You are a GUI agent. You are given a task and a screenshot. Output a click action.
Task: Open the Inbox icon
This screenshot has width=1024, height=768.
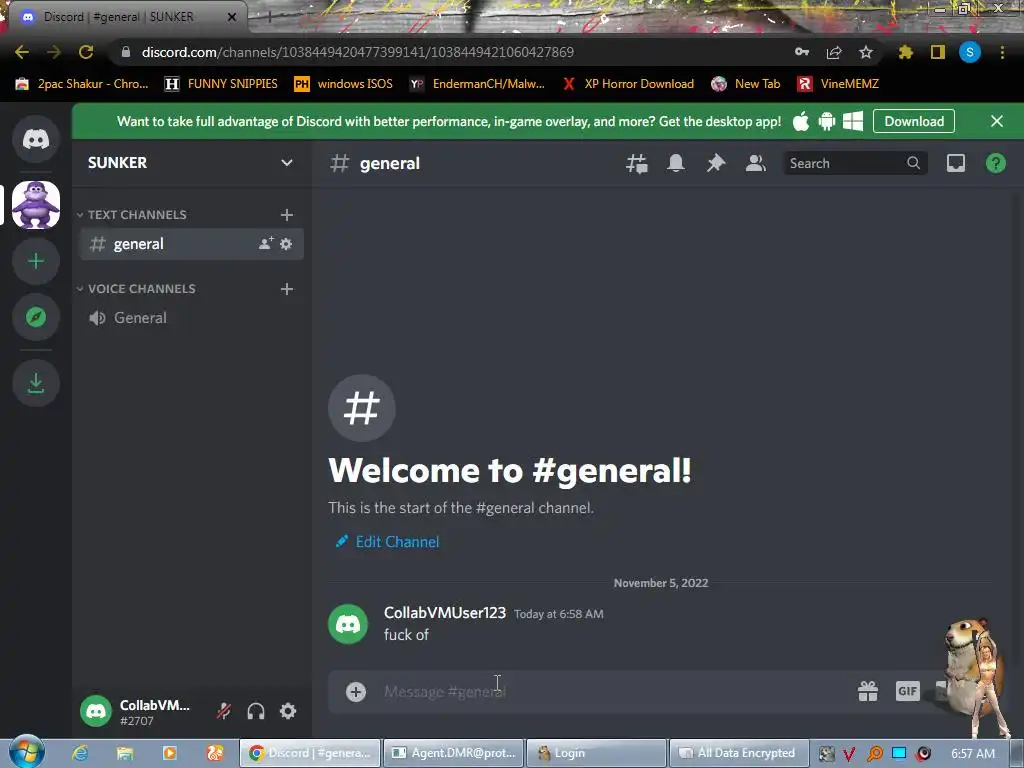(956, 163)
